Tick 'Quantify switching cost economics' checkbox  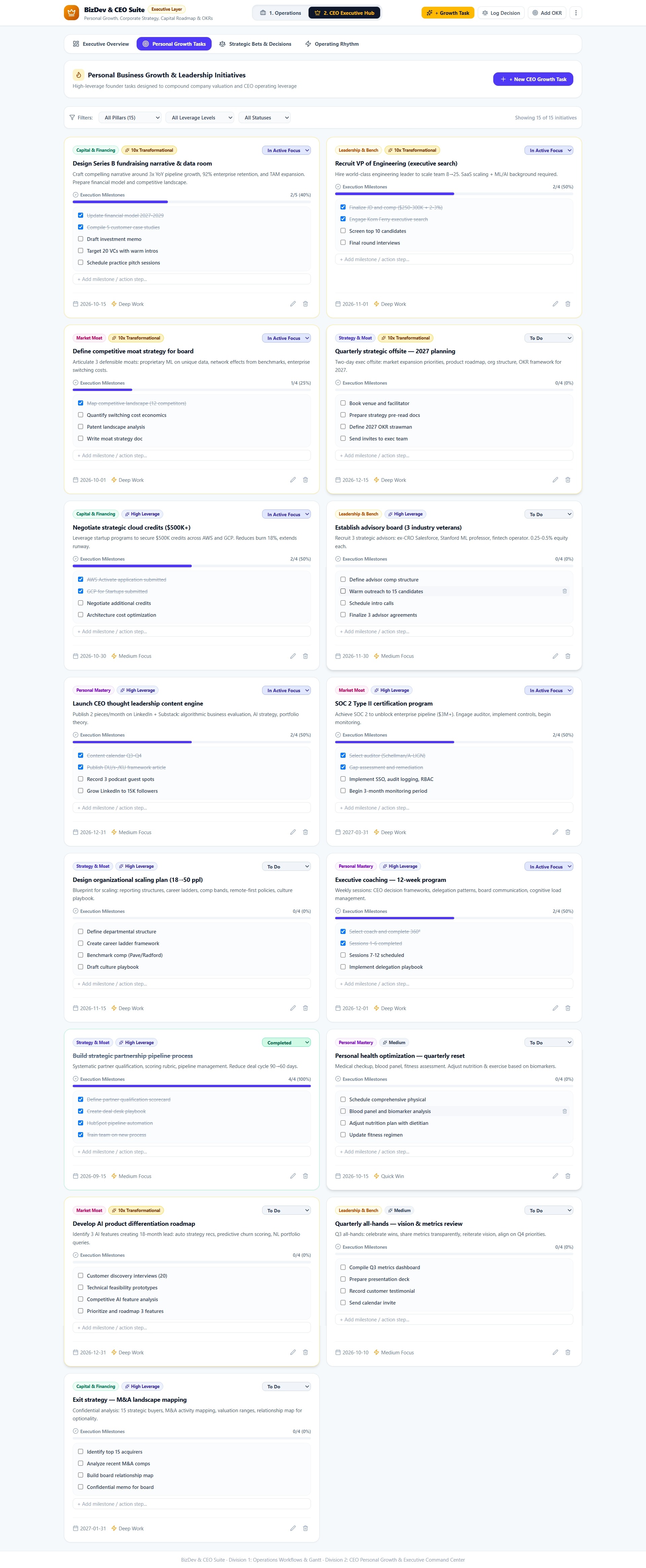(x=80, y=415)
